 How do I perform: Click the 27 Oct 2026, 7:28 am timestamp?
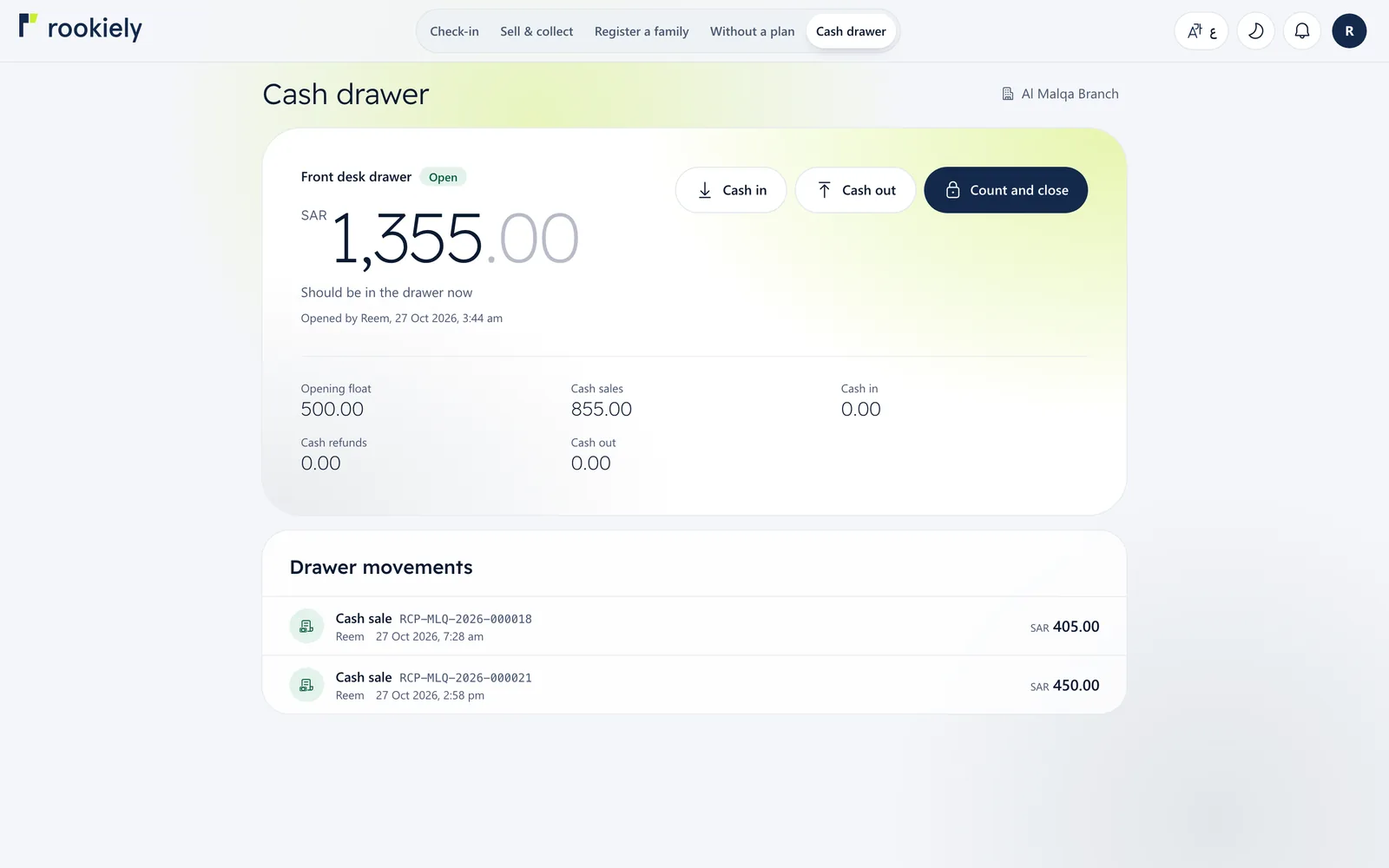pyautogui.click(x=430, y=637)
